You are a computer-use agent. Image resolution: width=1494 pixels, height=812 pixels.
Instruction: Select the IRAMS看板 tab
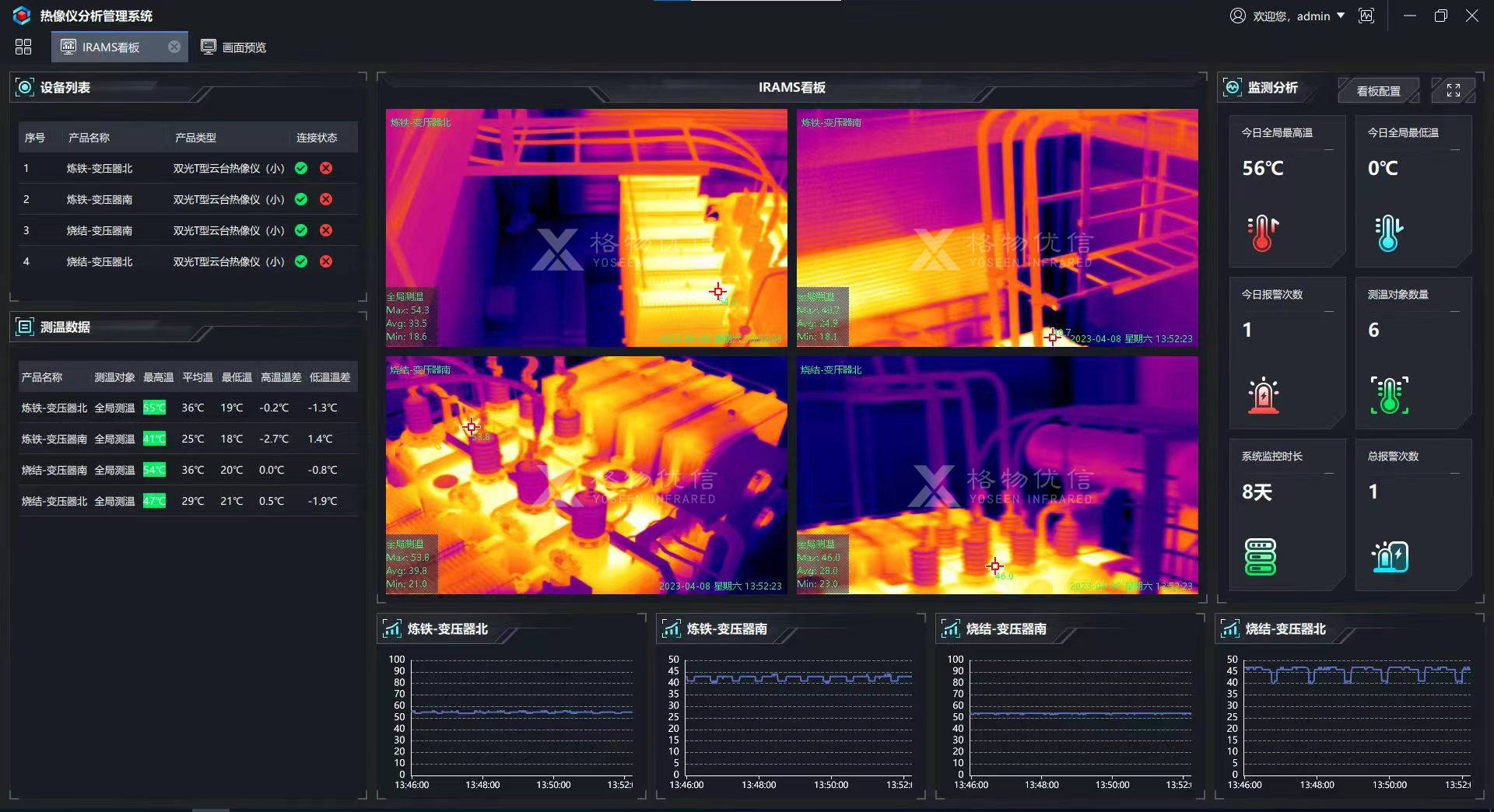point(110,47)
